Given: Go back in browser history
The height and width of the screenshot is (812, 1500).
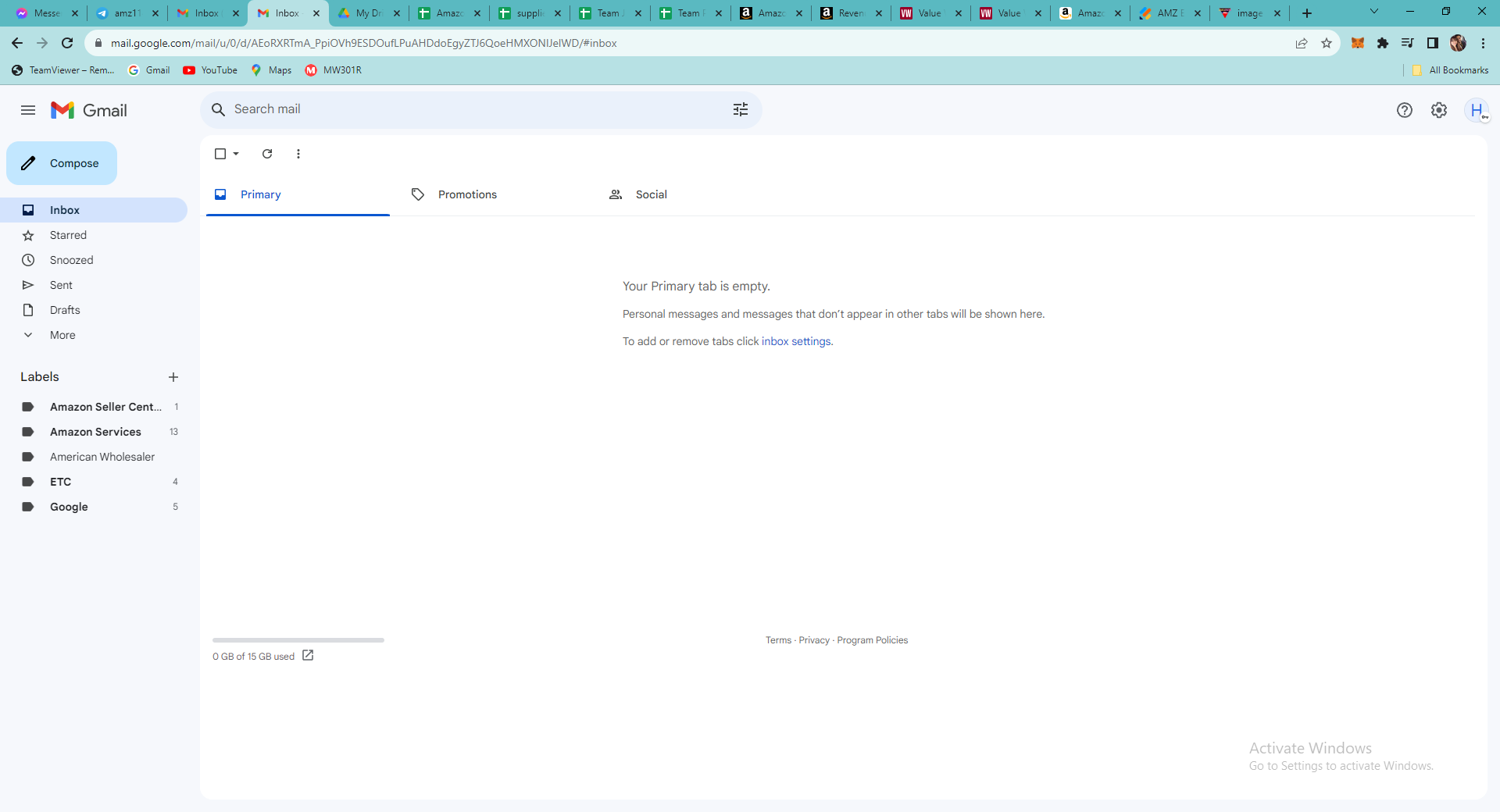Looking at the screenshot, I should 17,43.
